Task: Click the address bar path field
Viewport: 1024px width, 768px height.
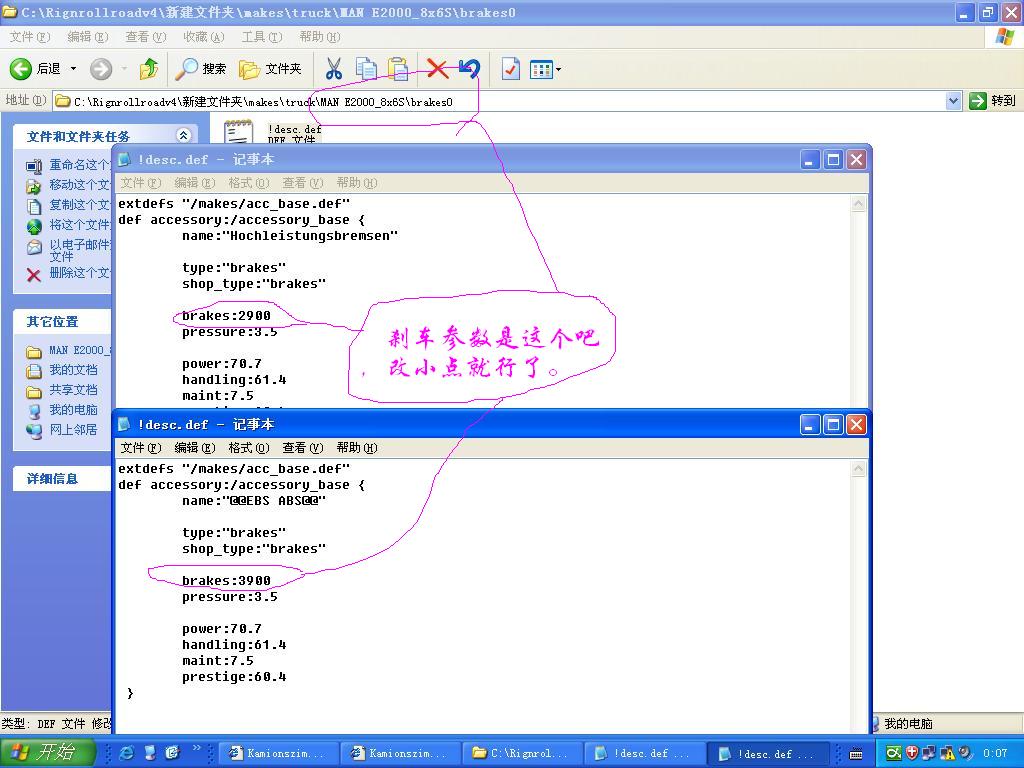Action: click(x=500, y=101)
